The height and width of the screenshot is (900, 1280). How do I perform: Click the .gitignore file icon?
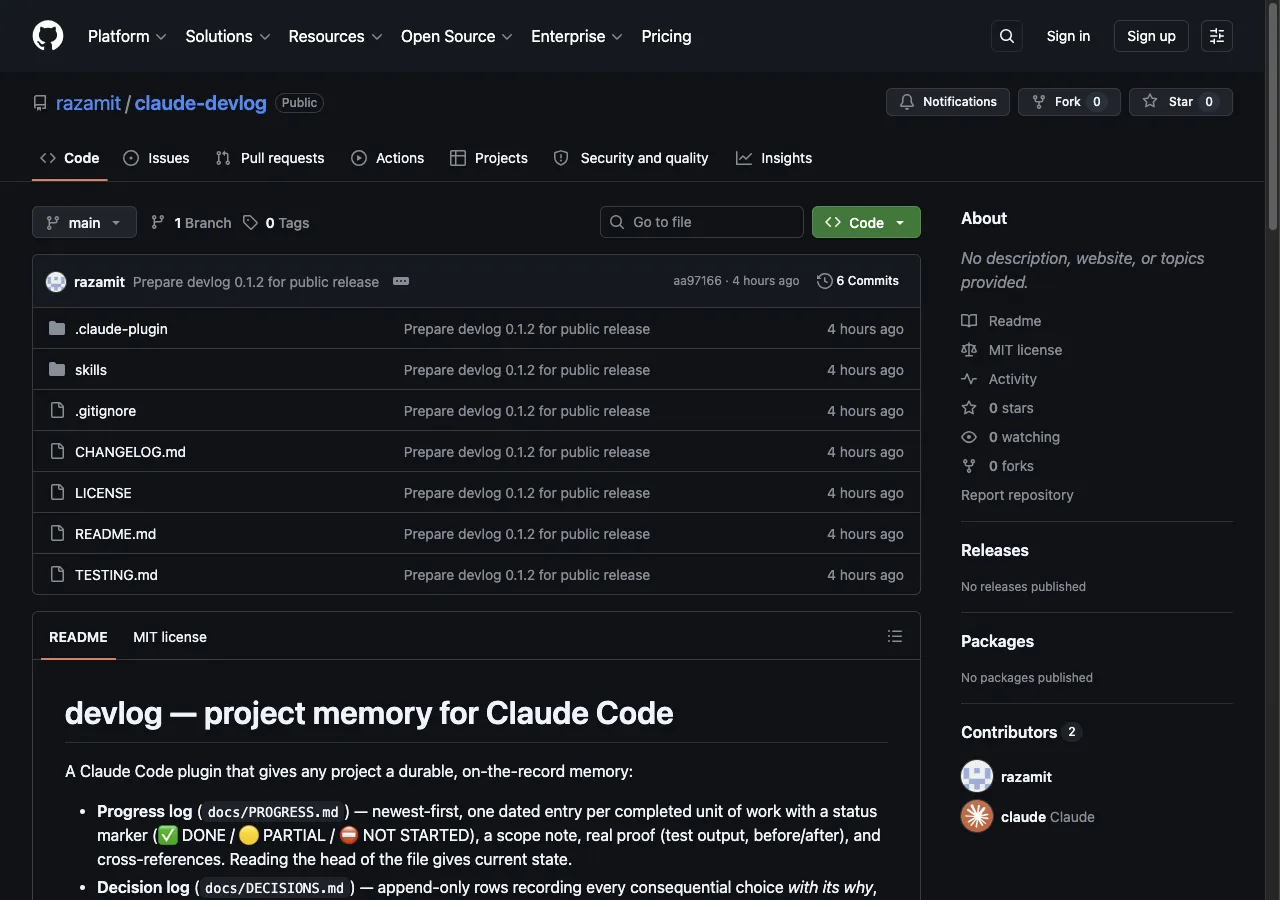[57, 410]
